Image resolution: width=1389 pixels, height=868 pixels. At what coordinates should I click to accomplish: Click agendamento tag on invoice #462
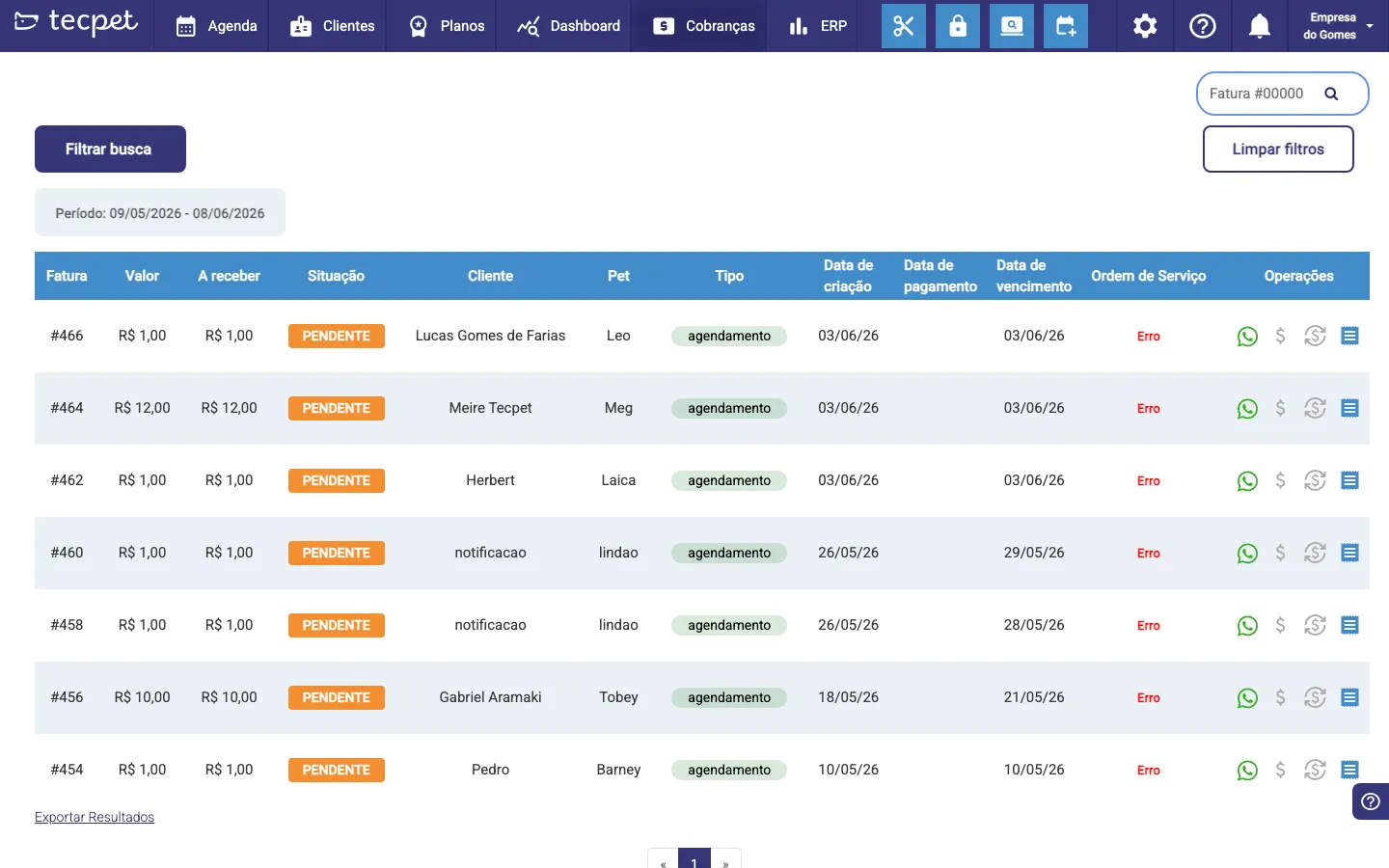[729, 480]
